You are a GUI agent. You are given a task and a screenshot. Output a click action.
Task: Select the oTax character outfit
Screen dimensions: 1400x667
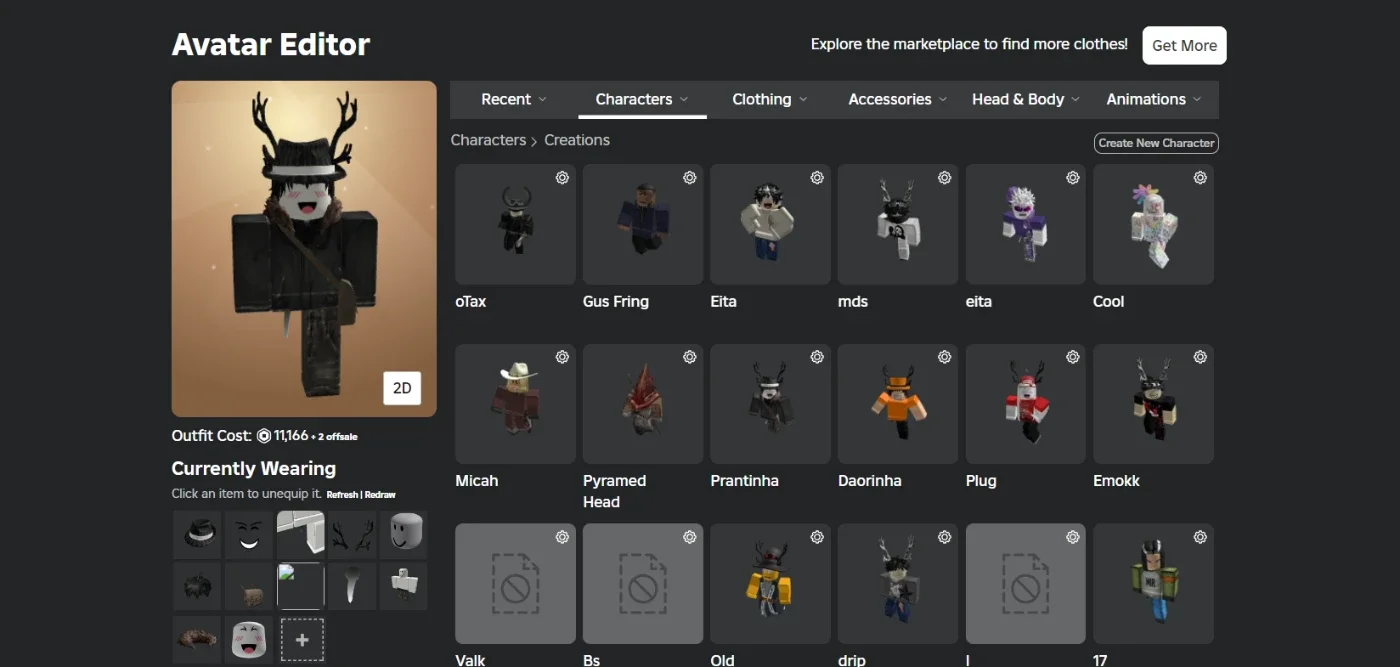point(515,225)
